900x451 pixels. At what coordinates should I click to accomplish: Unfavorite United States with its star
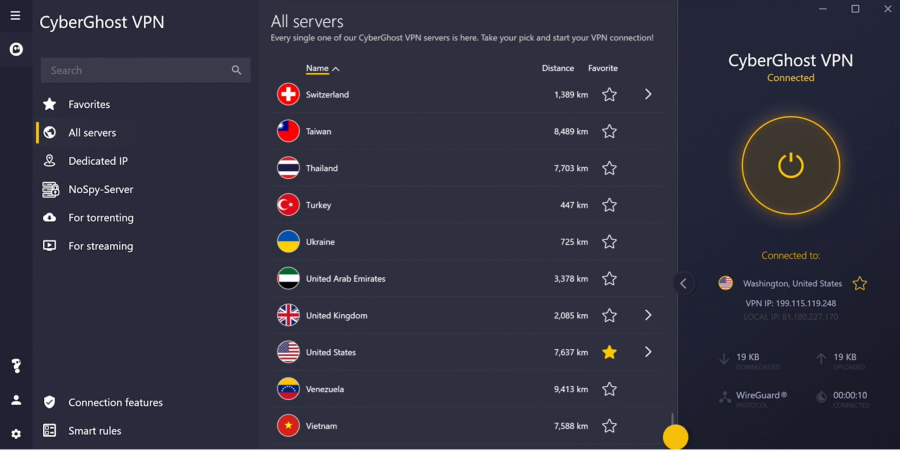click(x=609, y=352)
